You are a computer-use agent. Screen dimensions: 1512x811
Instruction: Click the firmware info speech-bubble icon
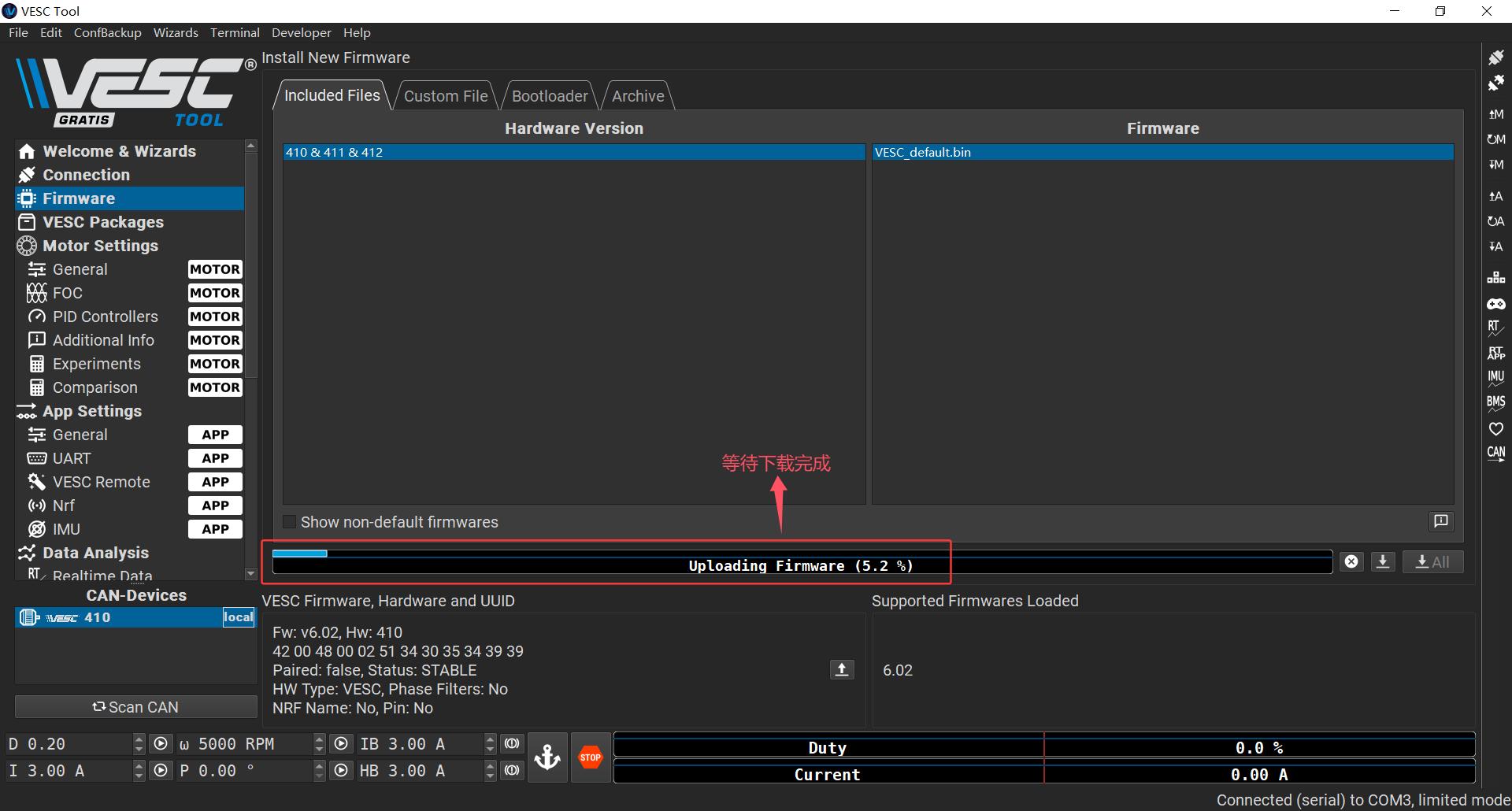(1440, 521)
